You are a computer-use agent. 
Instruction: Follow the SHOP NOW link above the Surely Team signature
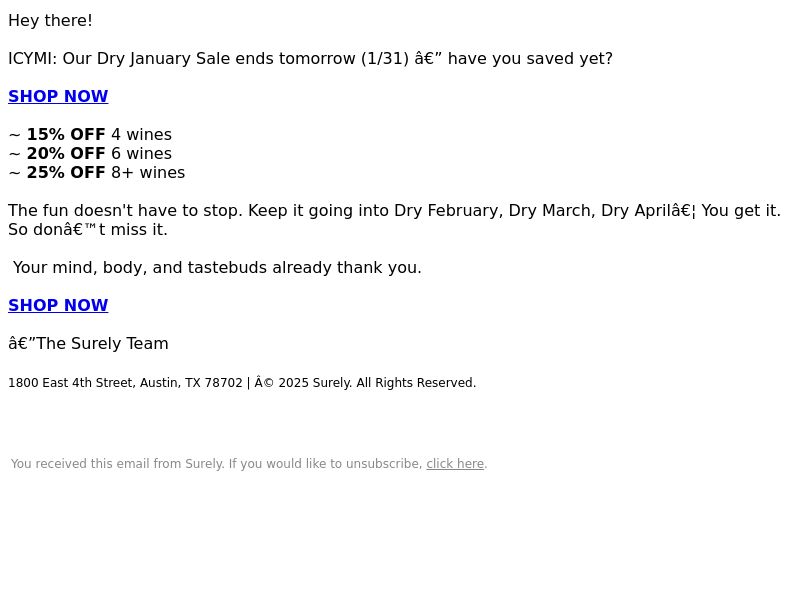pyautogui.click(x=58, y=305)
